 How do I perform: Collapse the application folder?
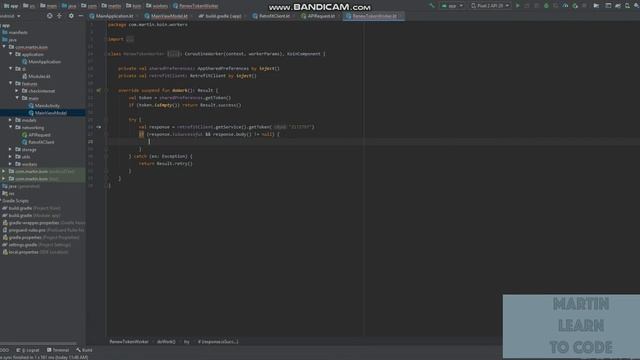tap(11, 54)
